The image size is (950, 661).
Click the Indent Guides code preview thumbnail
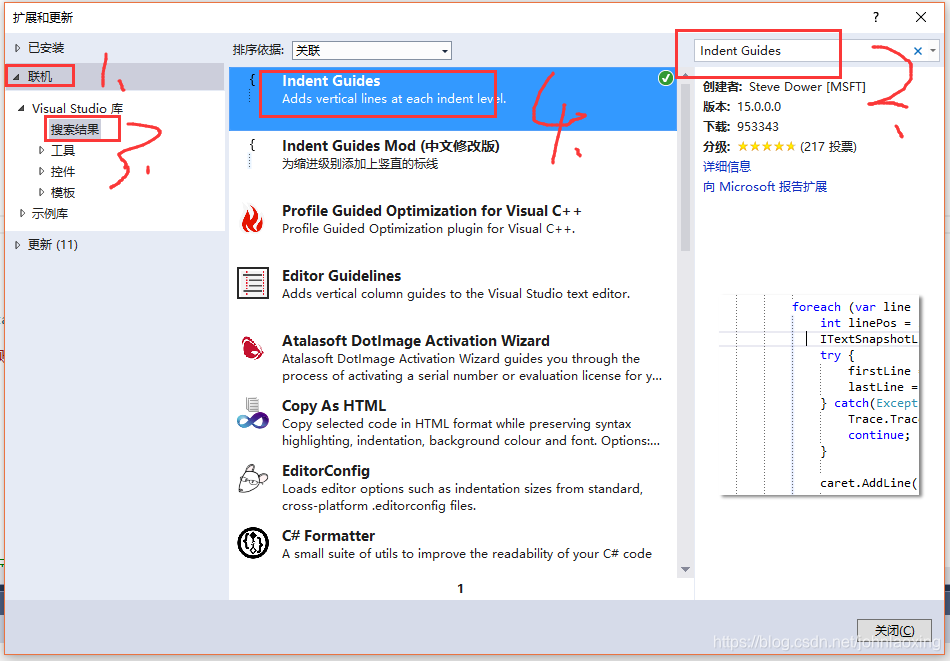[x=819, y=394]
